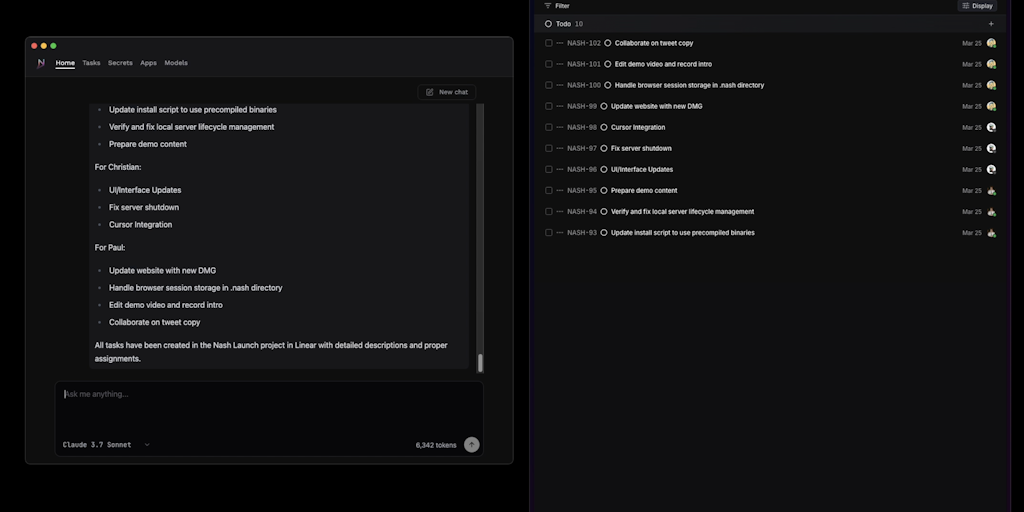Image resolution: width=1024 pixels, height=512 pixels.
Task: Open Claude 3.7 Sonnet model dropdown
Action: tap(106, 445)
